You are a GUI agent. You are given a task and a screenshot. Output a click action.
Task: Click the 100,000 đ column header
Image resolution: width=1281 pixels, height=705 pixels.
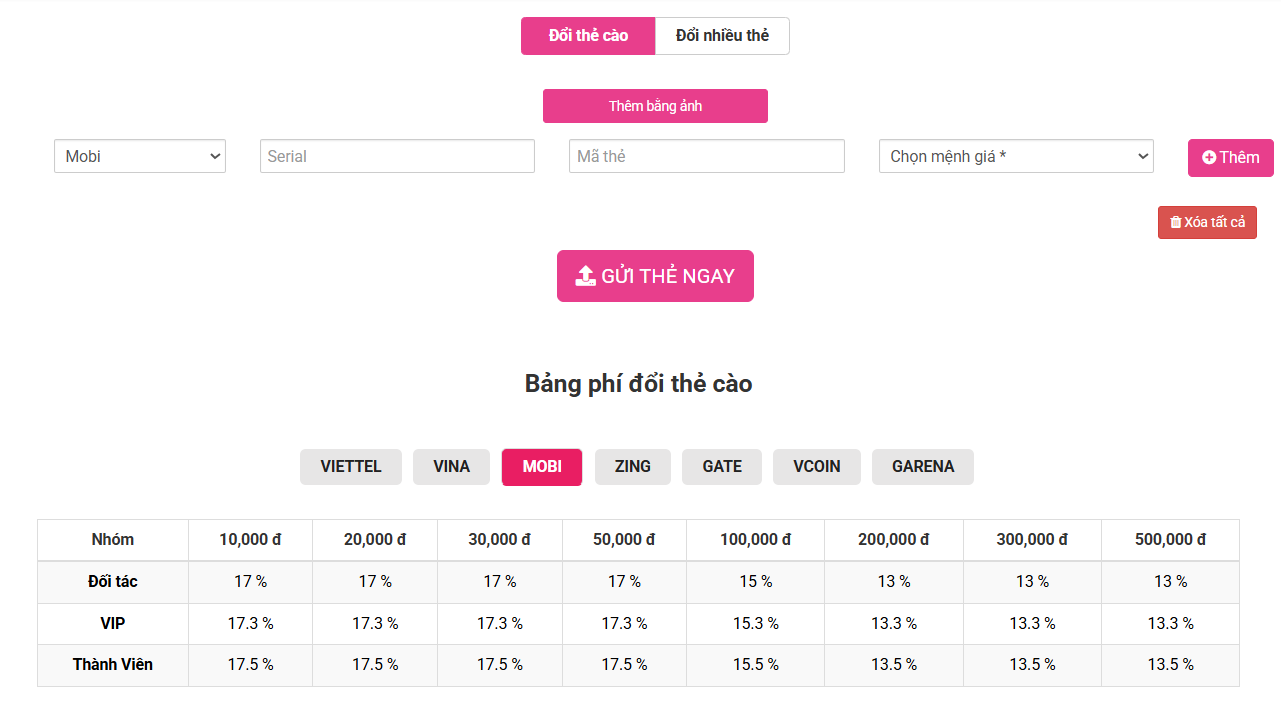[x=755, y=540]
